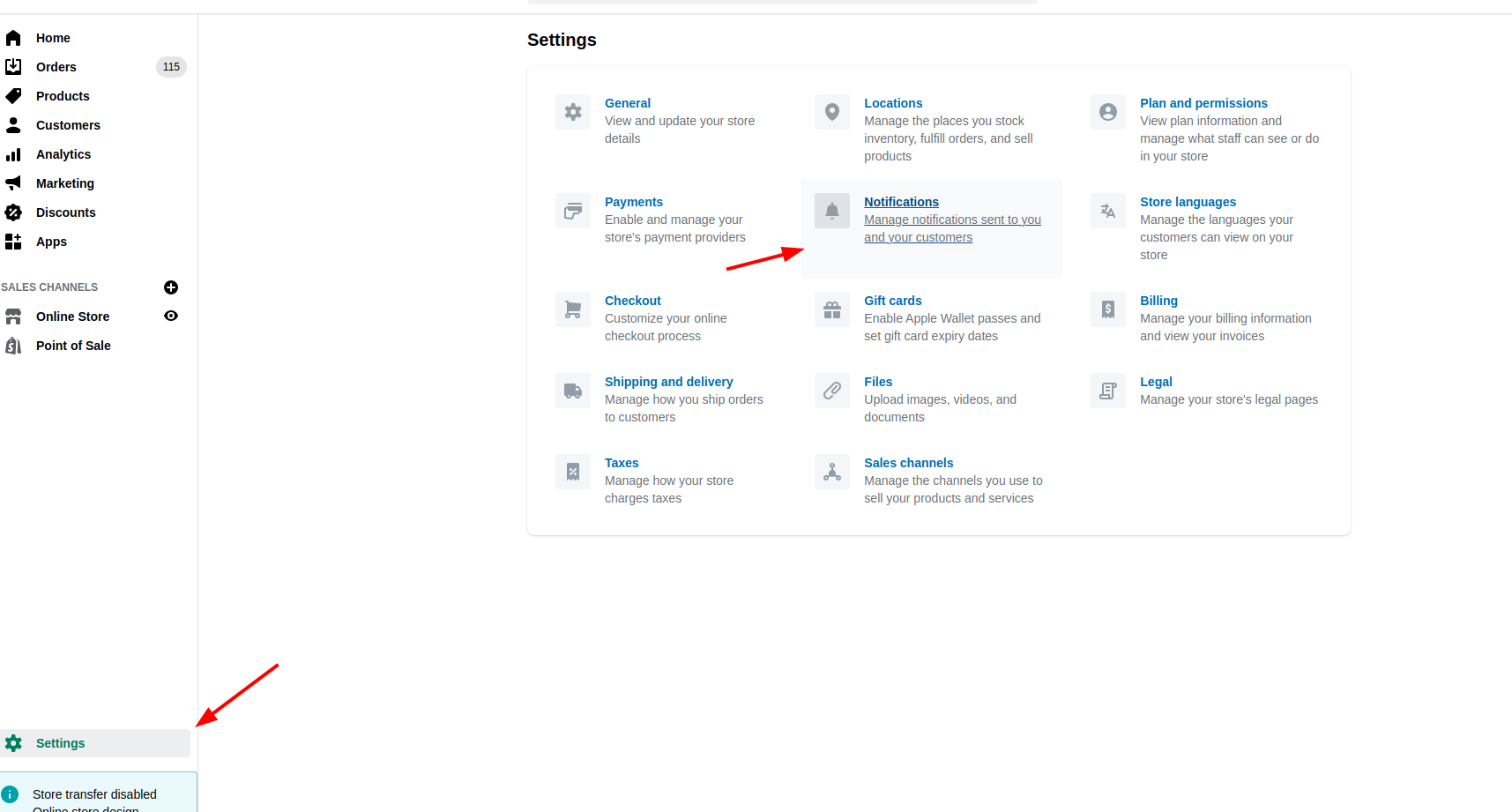This screenshot has height=812, width=1512.
Task: Open the Notifications settings link
Action: click(901, 202)
